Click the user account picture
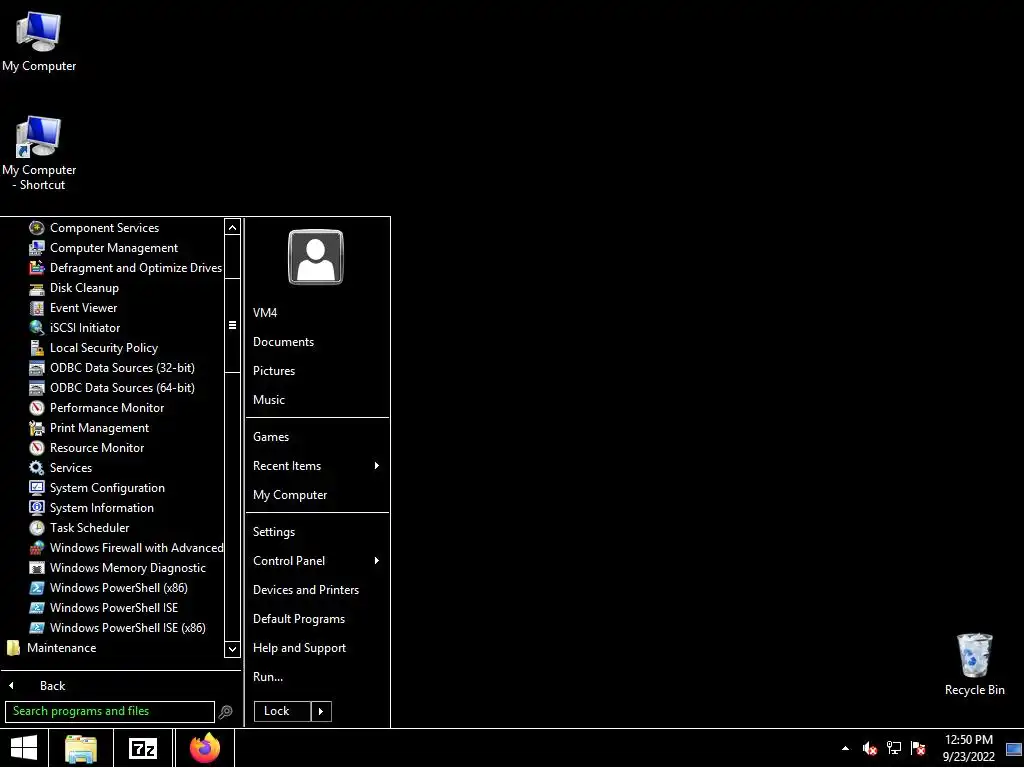The height and width of the screenshot is (768, 1024). click(x=315, y=257)
